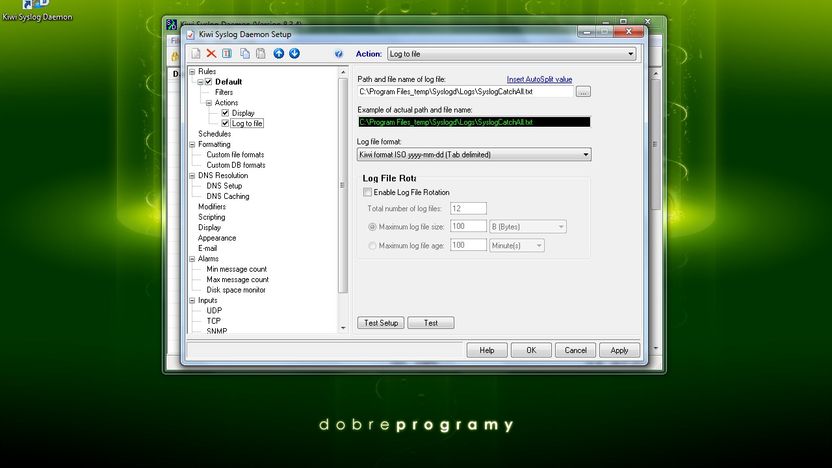Click the Test button
The height and width of the screenshot is (468, 832).
tap(431, 323)
